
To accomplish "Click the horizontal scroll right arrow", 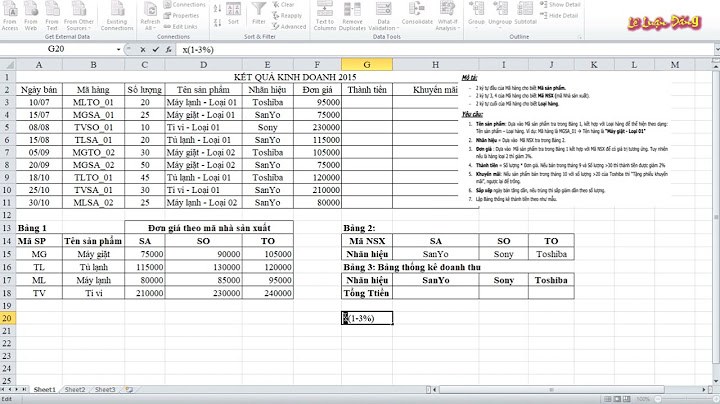I will click(704, 389).
